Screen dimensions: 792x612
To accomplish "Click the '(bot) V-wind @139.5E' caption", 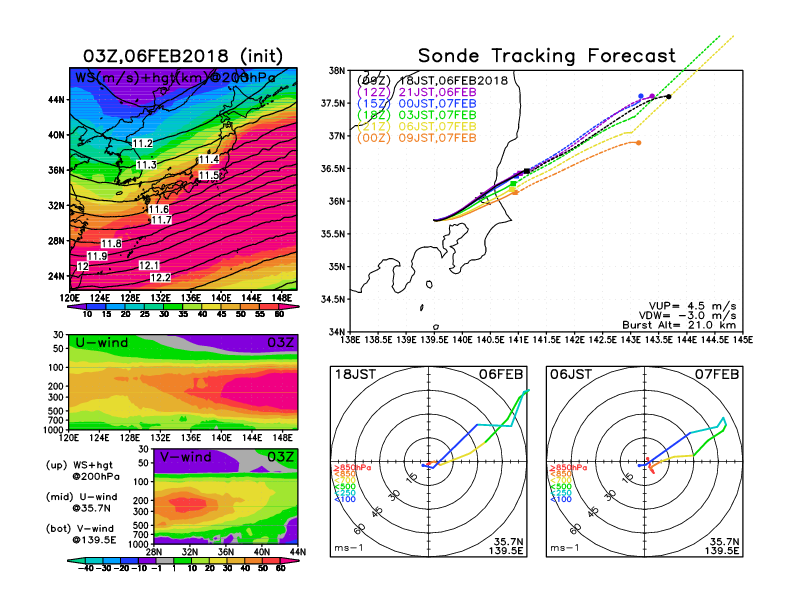I will [x=81, y=534].
